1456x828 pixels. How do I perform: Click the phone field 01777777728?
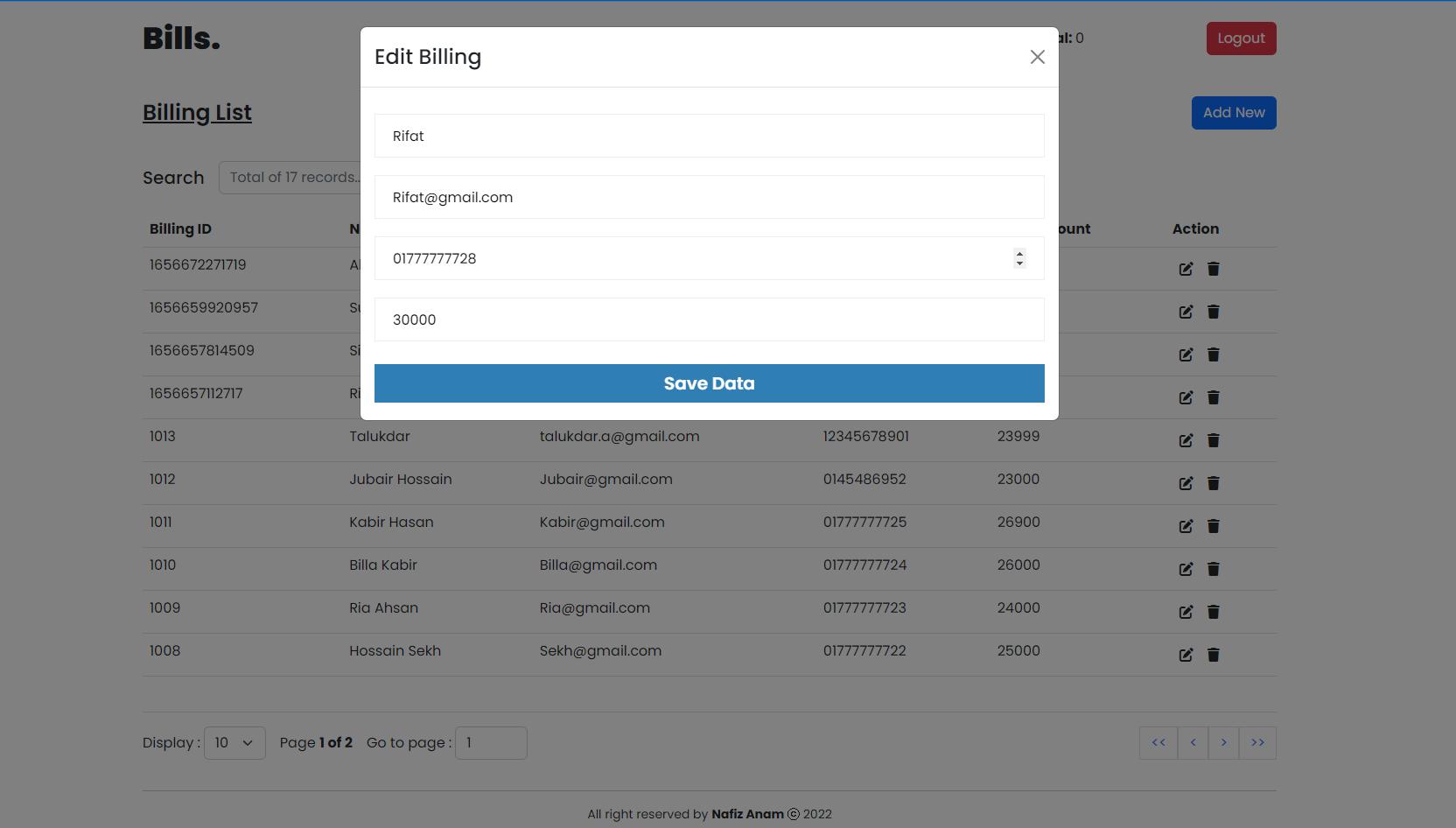[710, 258]
